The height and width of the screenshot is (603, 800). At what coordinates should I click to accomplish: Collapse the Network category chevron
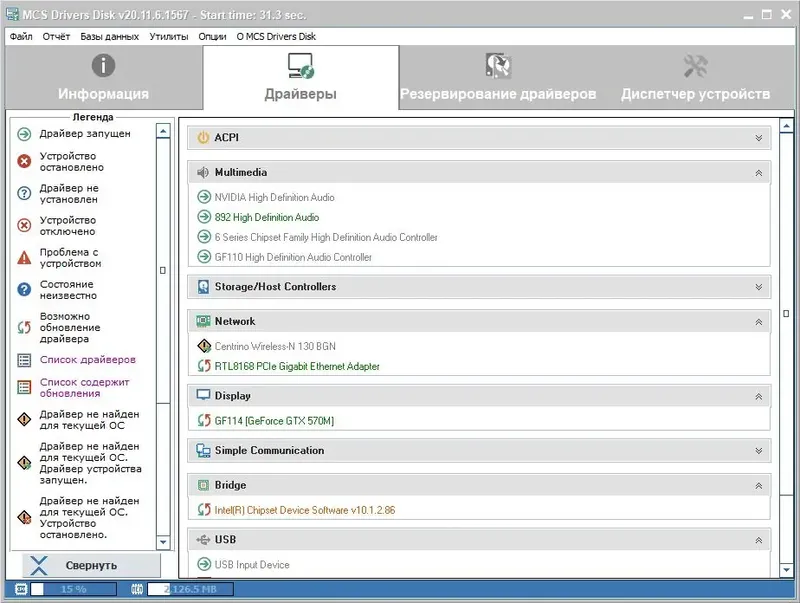pyautogui.click(x=759, y=322)
